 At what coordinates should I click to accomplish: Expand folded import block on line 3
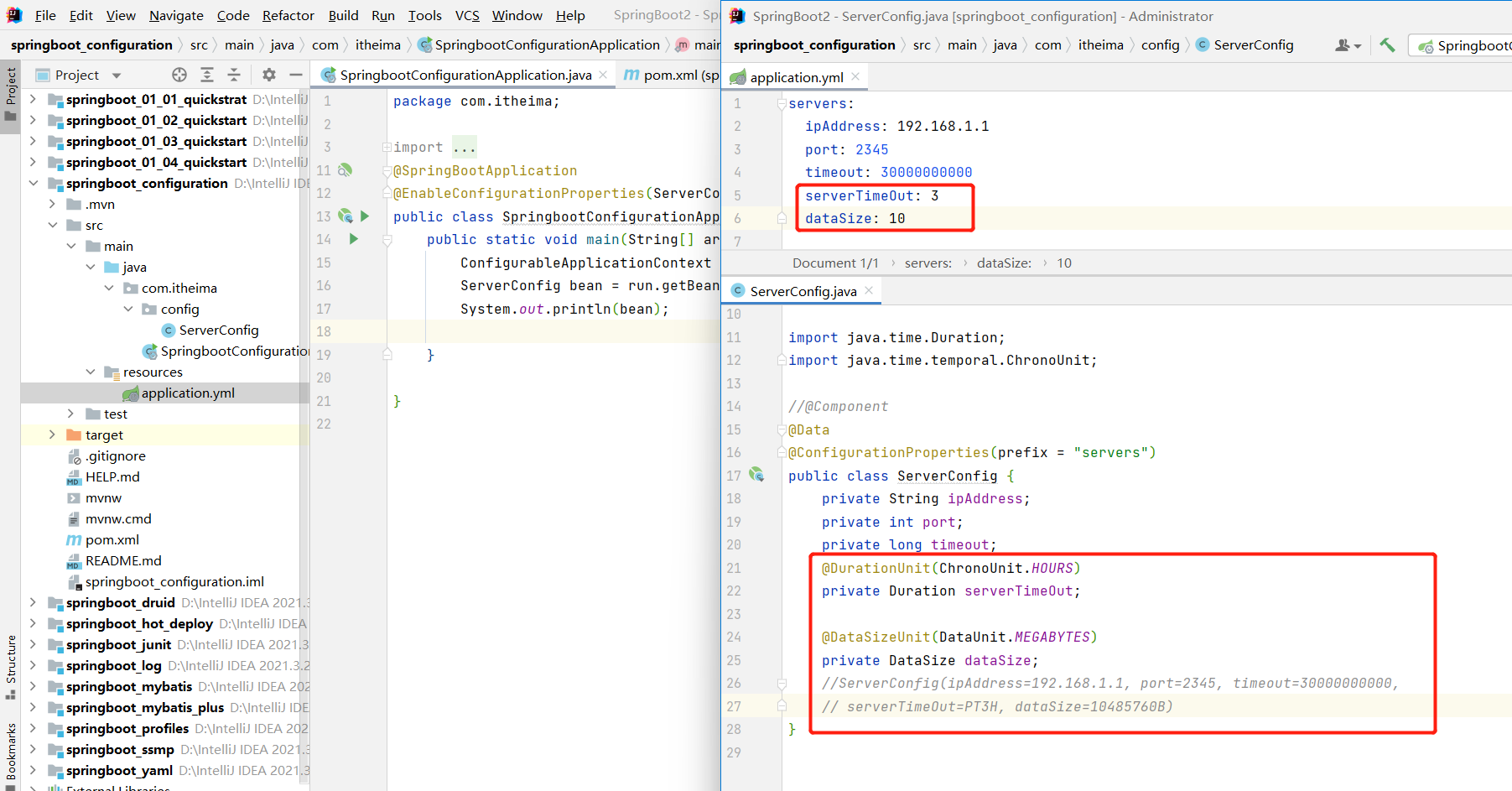[x=387, y=147]
